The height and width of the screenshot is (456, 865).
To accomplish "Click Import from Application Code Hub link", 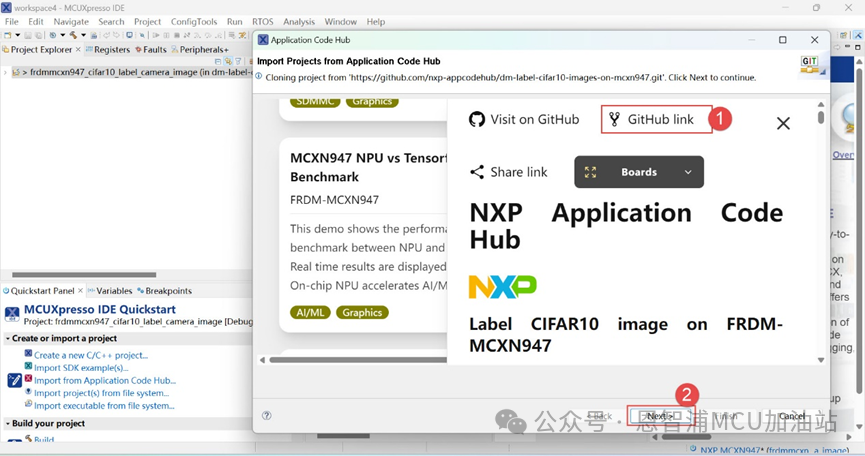I will point(105,380).
